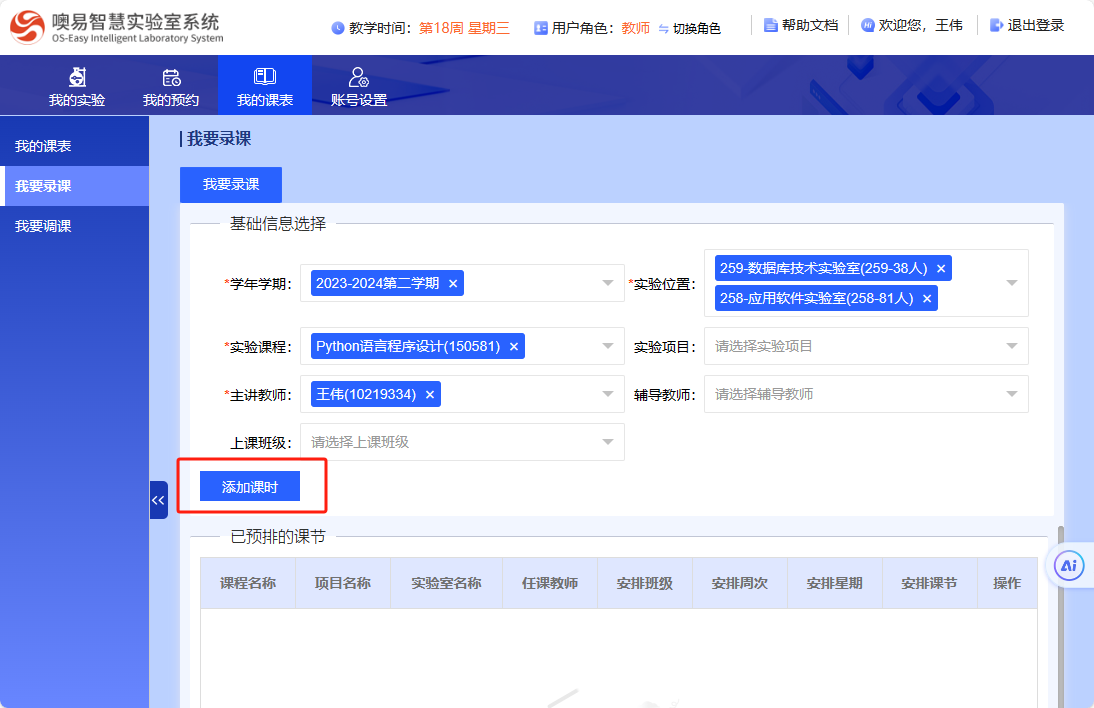Remove the 258-应用软件实验室 location tag
The height and width of the screenshot is (708, 1094).
[927, 299]
